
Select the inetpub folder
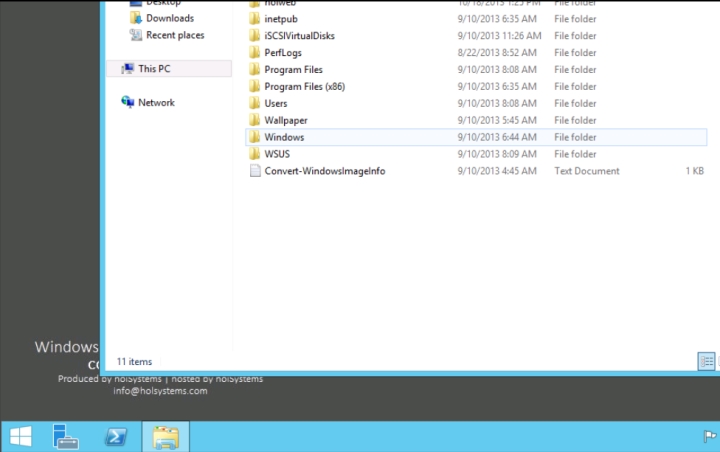tap(281, 19)
